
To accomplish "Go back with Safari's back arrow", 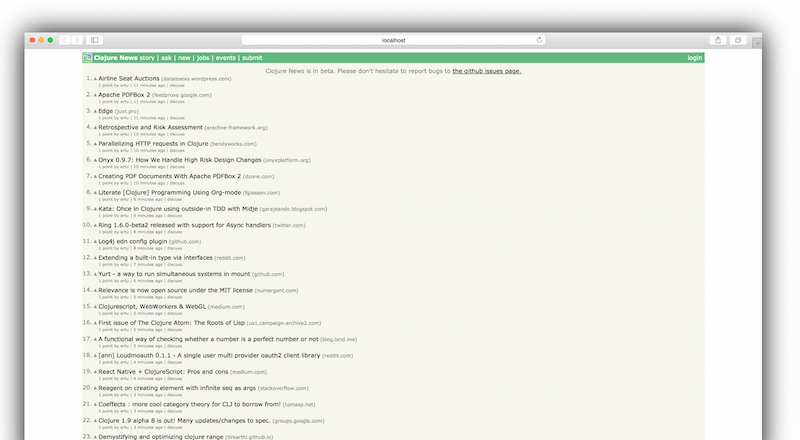I will point(65,40).
